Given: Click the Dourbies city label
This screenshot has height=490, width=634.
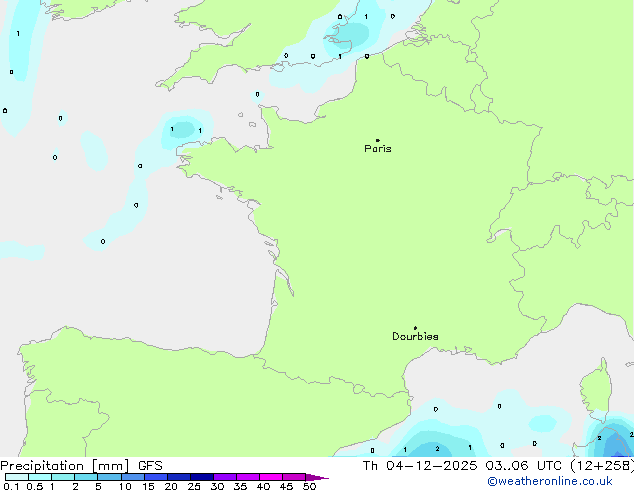Looking at the screenshot, I should tap(415, 336).
